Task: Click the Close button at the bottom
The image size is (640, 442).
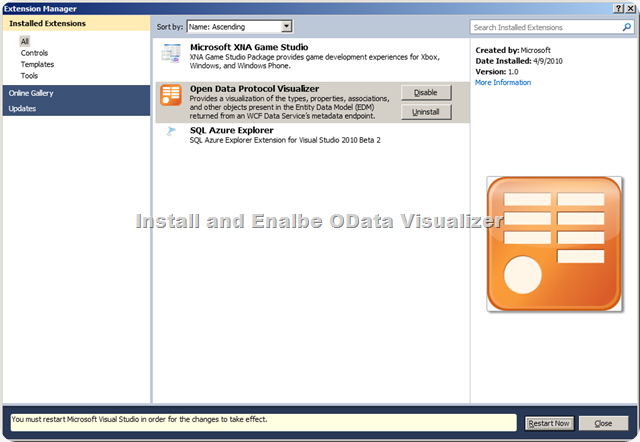Action: 603,423
